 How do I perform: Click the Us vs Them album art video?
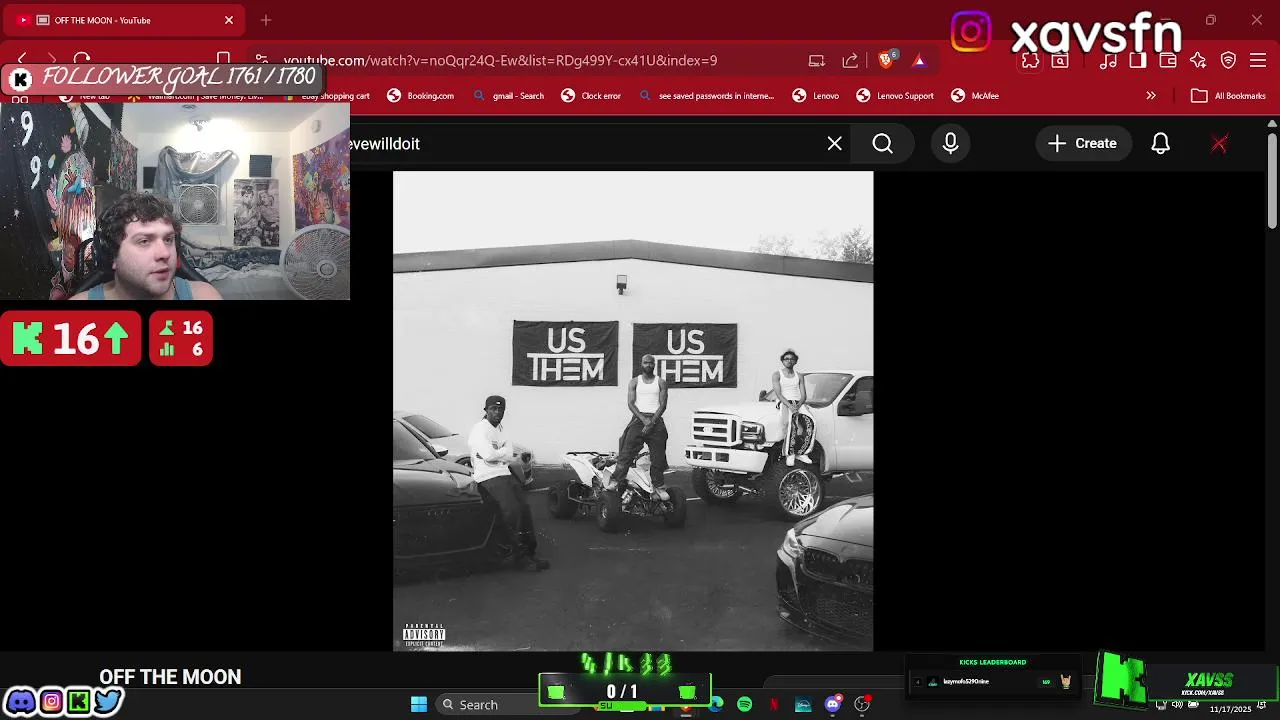(x=633, y=411)
